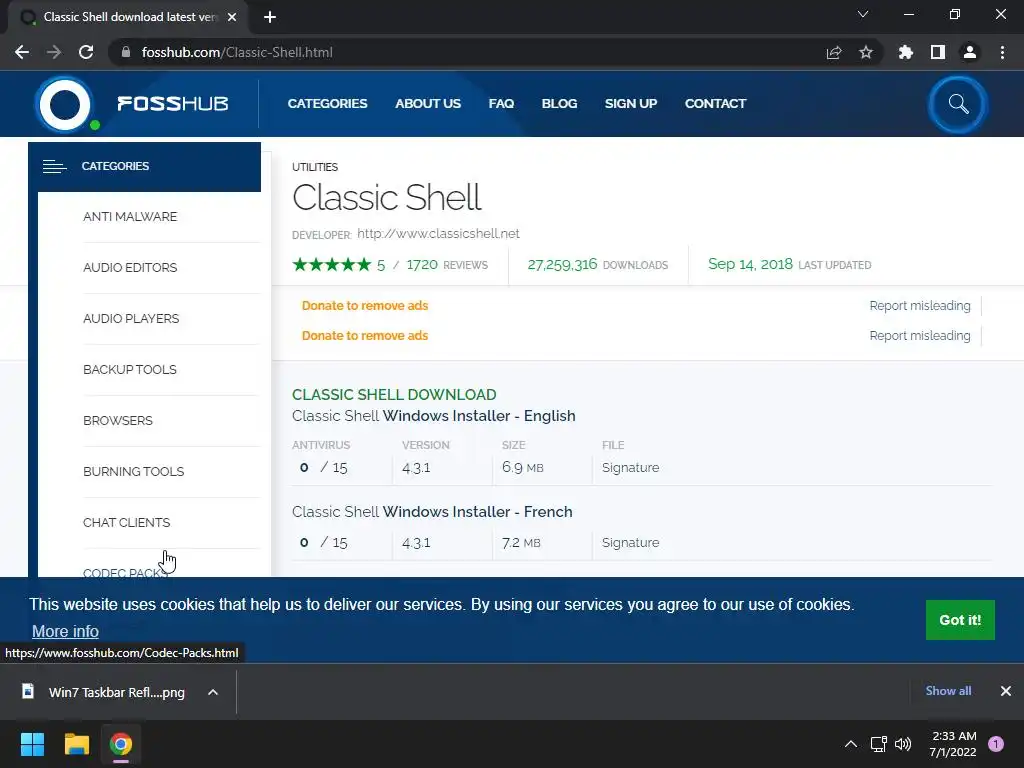Screen dimensions: 1024x768
Task: Click the first Donate to remove ads
Action: pyautogui.click(x=364, y=306)
